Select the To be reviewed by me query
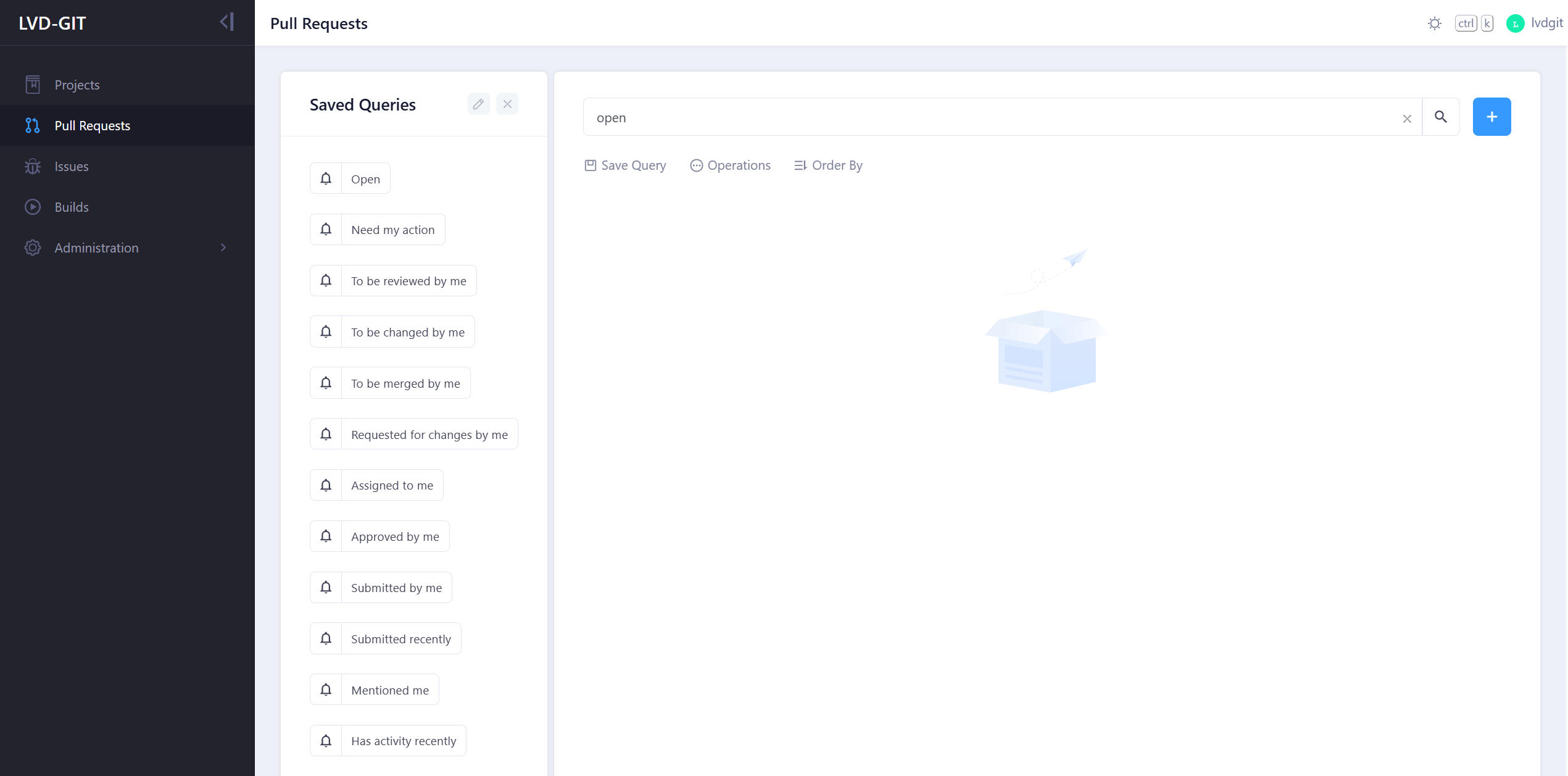This screenshot has height=776, width=1568. [409, 281]
